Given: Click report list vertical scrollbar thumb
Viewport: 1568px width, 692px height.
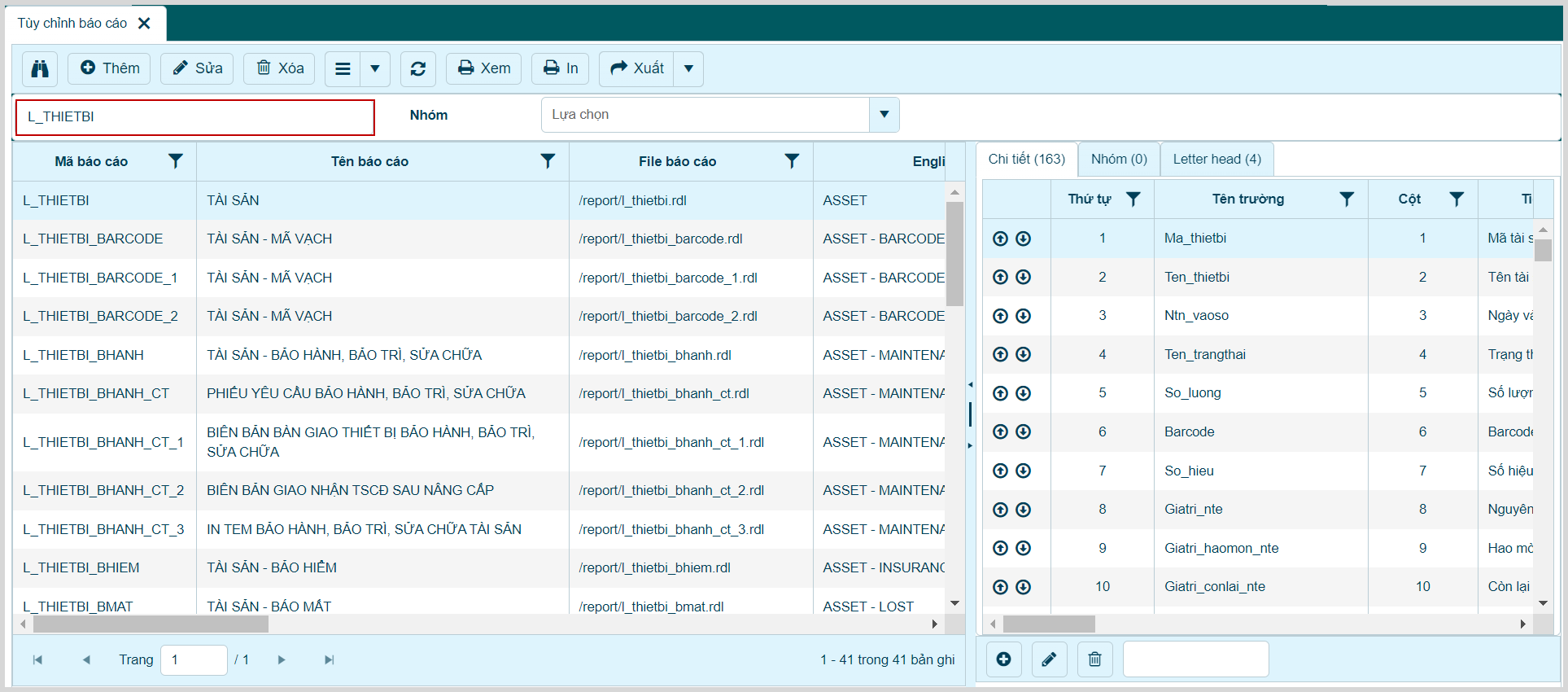Looking at the screenshot, I should click(x=955, y=253).
